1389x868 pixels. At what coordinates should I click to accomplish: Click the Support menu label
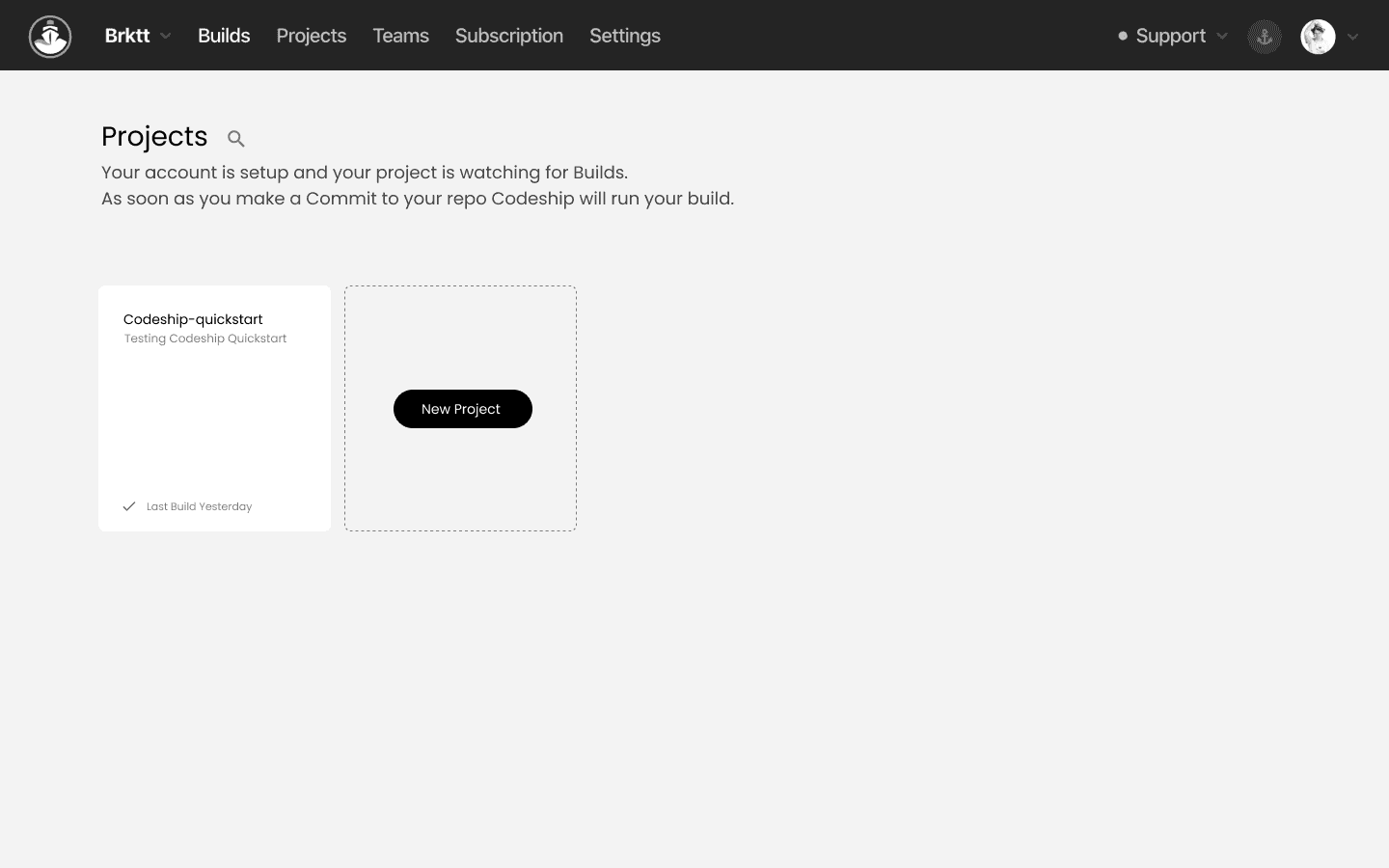tap(1171, 36)
